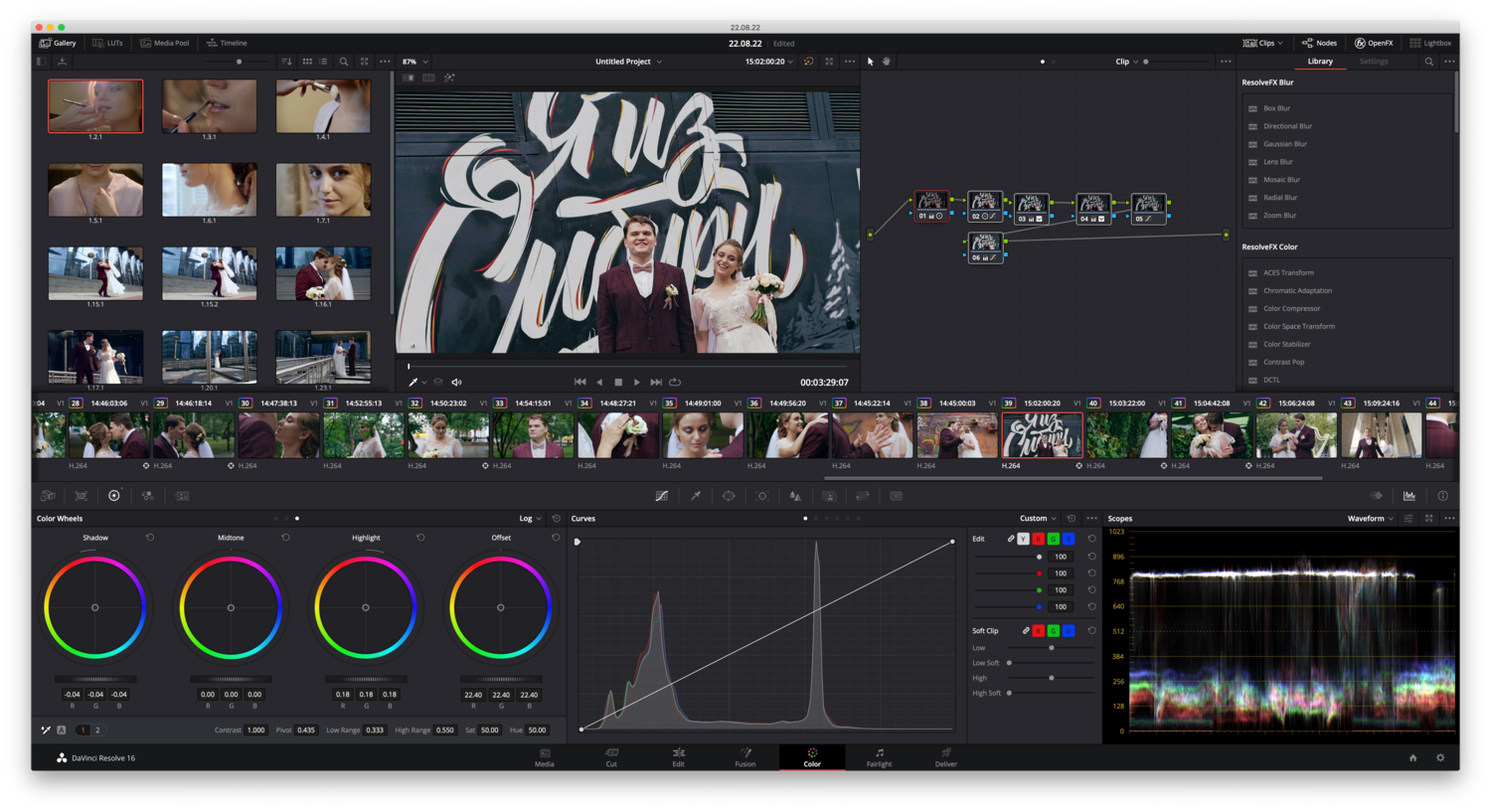1491x812 pixels.
Task: Switch to the Deliver page tab
Action: tap(946, 758)
